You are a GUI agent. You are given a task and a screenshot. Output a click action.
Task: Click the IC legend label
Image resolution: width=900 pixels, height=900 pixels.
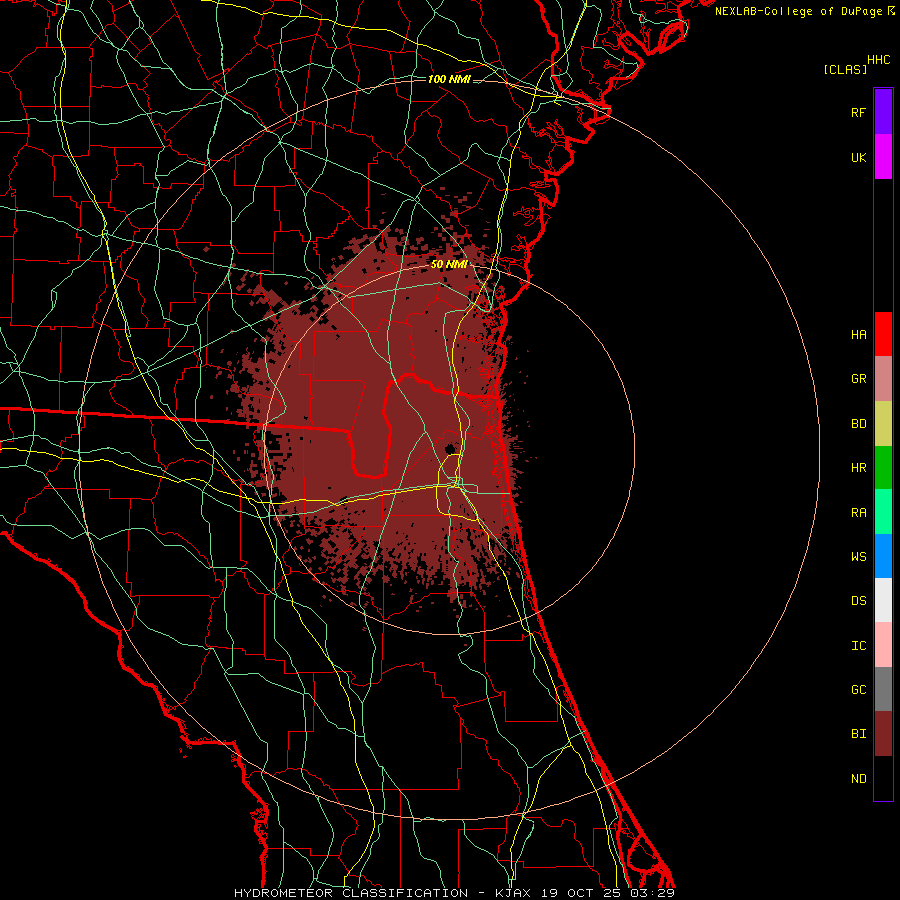click(858, 645)
